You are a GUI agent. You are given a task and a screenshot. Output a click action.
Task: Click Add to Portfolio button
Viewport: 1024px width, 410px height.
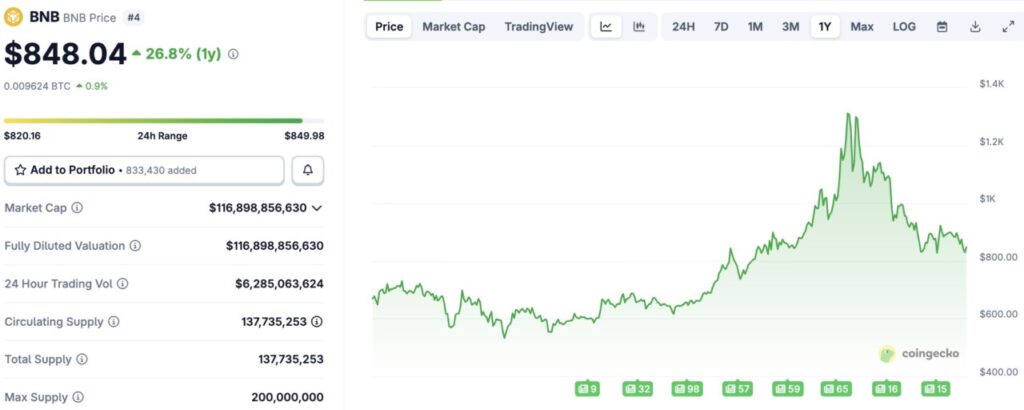click(x=145, y=170)
